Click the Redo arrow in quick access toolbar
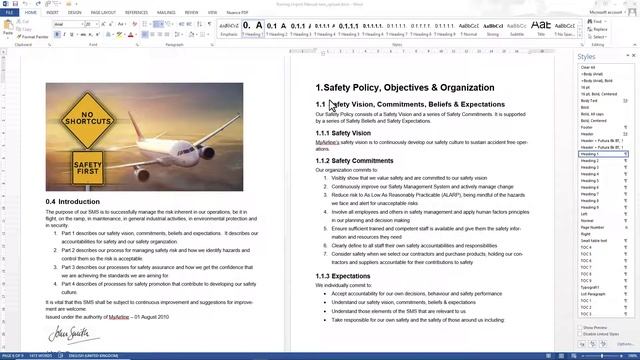The image size is (640, 360). [38, 4]
